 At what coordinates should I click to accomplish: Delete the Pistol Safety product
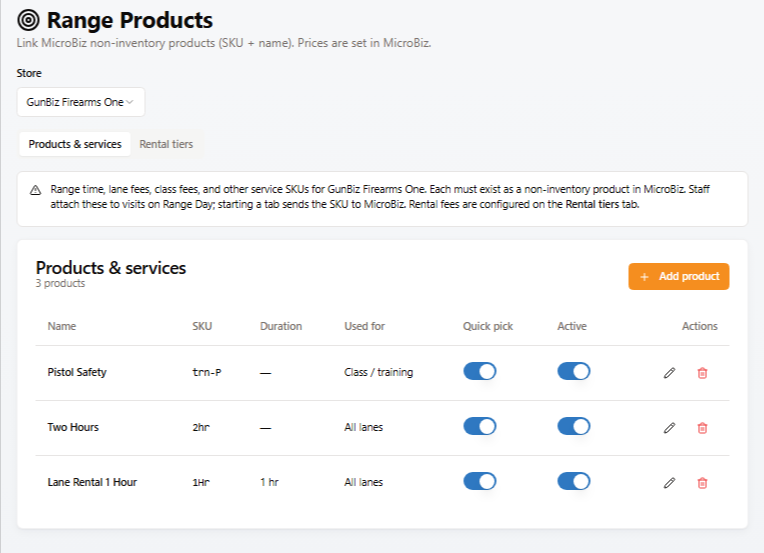coord(702,373)
